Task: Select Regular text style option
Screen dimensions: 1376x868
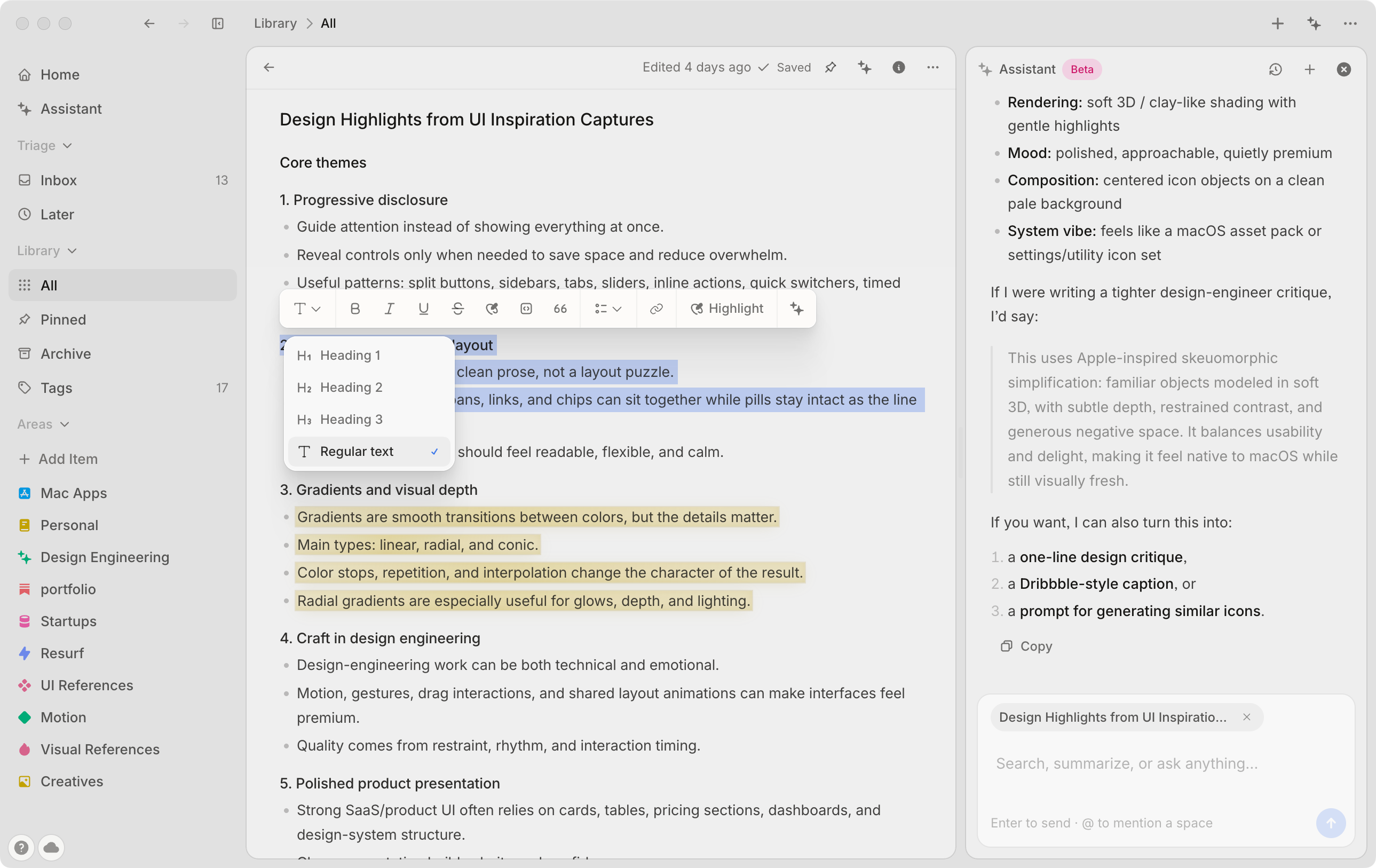Action: (369, 452)
